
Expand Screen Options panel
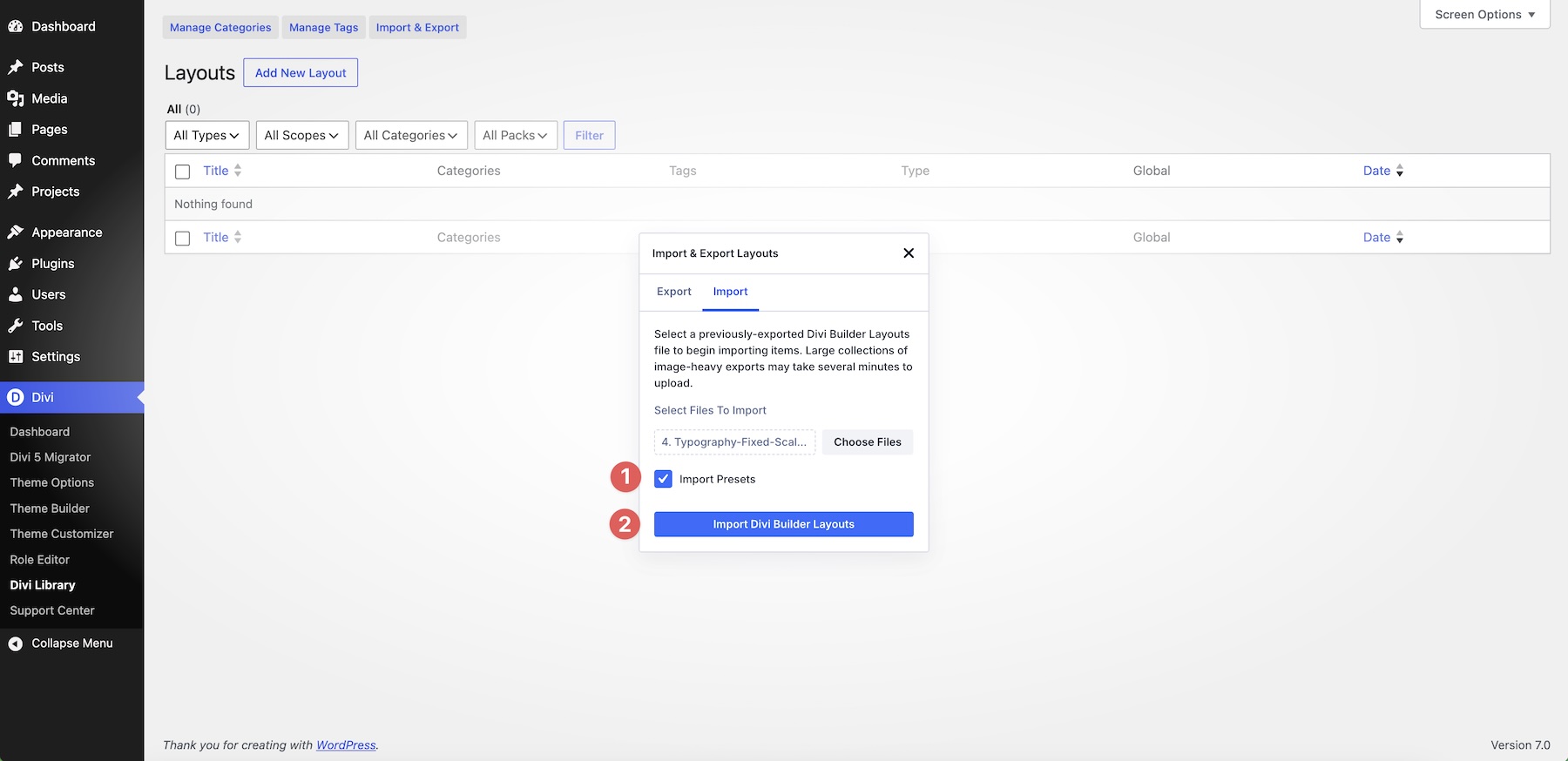click(1484, 15)
